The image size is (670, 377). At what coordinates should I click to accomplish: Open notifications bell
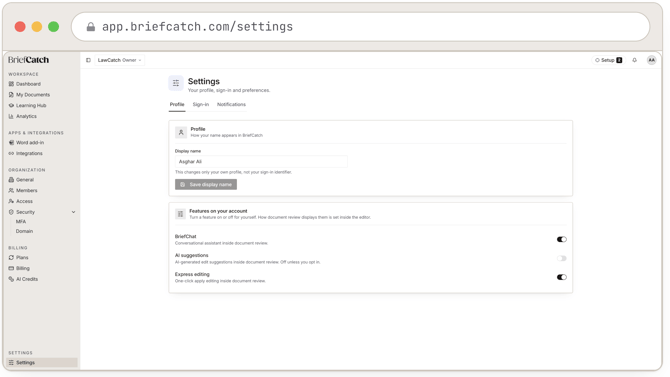635,60
